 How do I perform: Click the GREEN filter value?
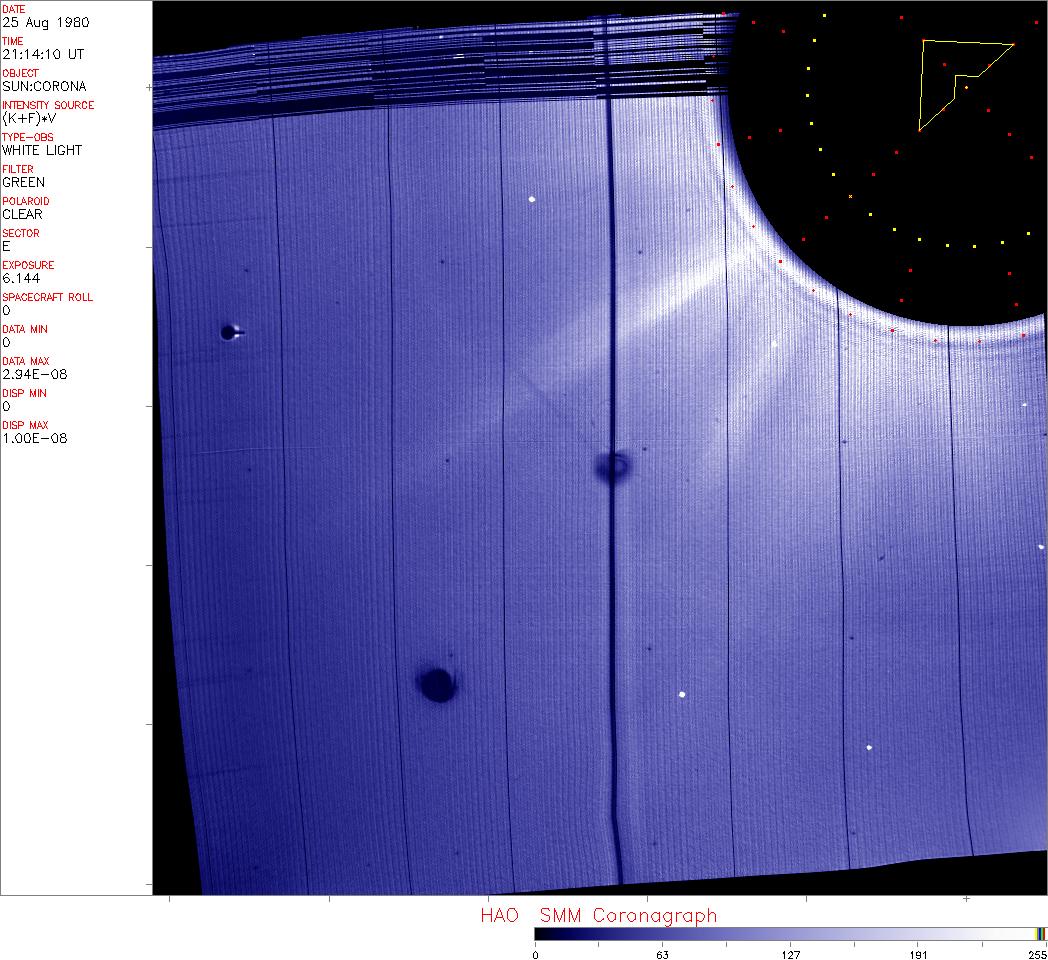click(x=23, y=182)
